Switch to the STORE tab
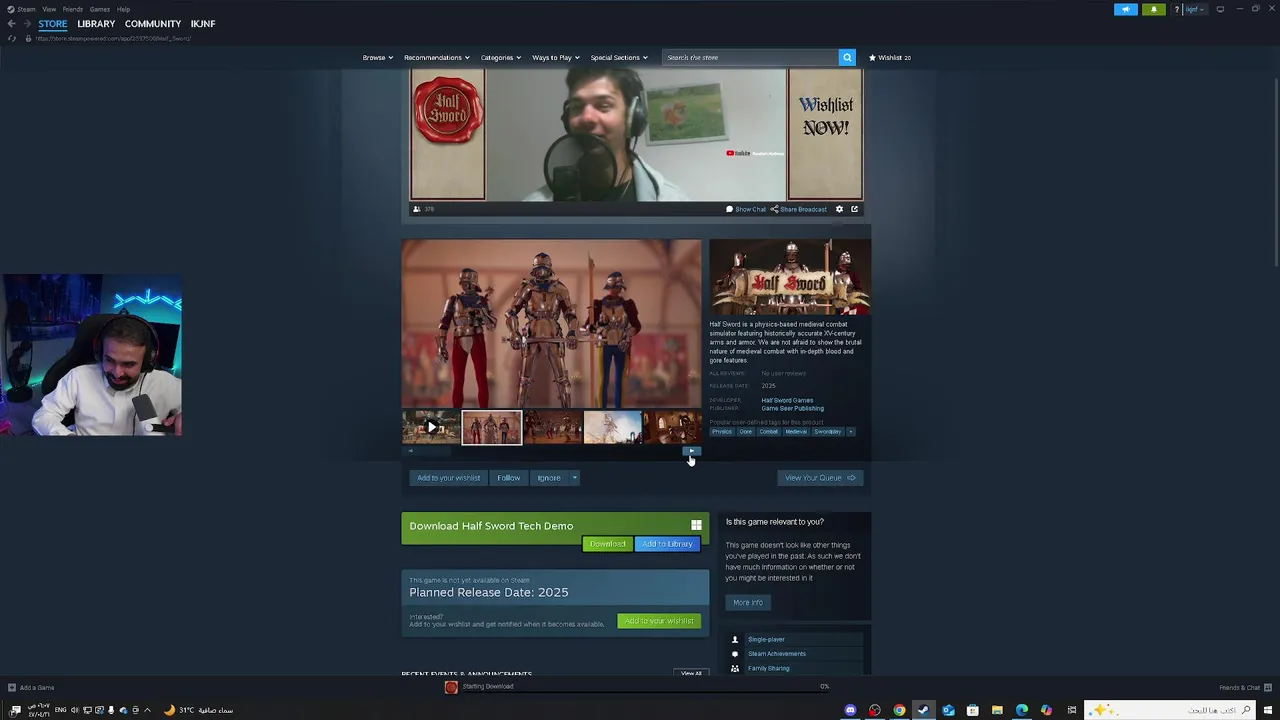The width and height of the screenshot is (1280, 720). coord(53,23)
